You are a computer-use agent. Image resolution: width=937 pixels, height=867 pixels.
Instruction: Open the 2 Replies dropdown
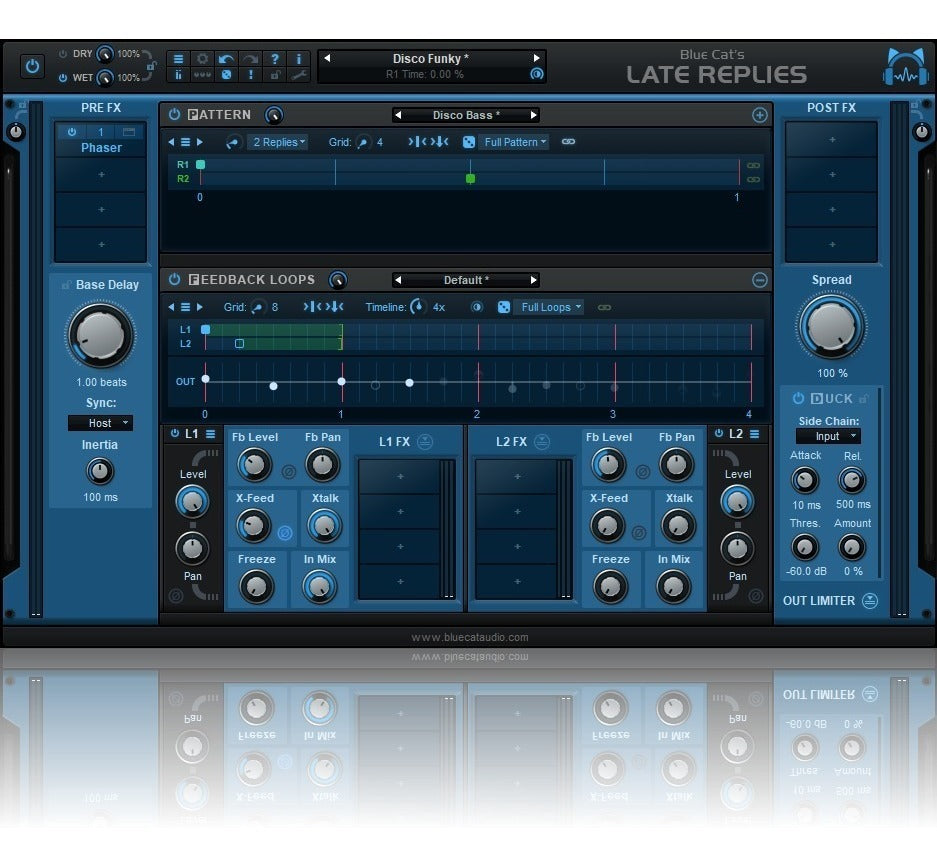[279, 142]
